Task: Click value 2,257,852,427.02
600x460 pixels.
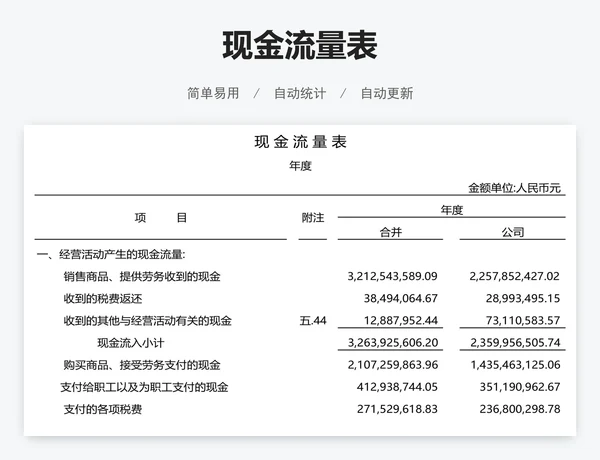Action: pos(515,276)
